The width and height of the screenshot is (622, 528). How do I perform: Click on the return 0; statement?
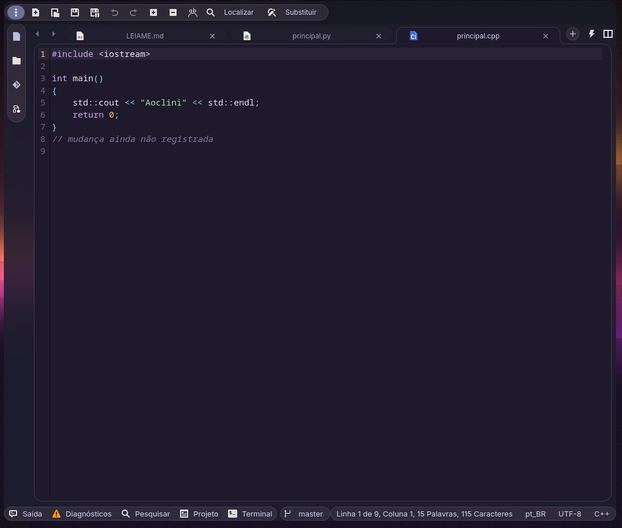click(x=95, y=115)
